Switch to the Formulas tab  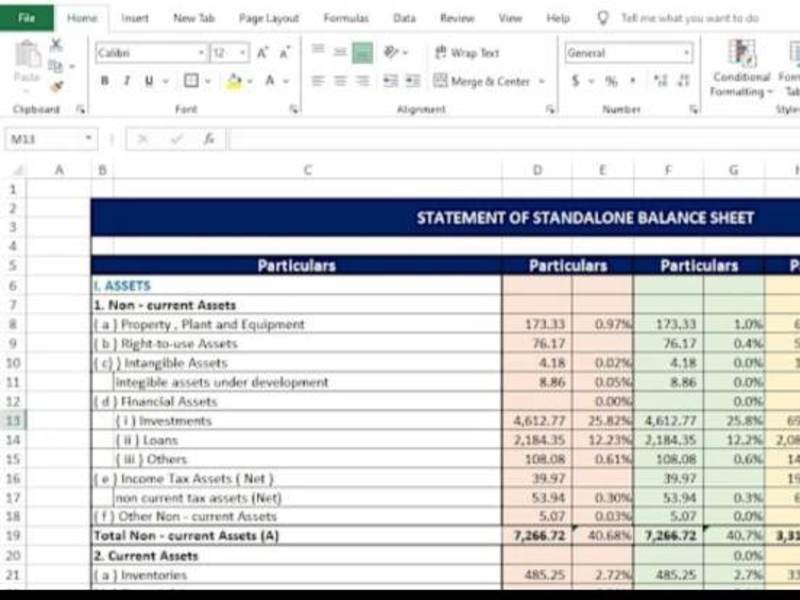346,18
